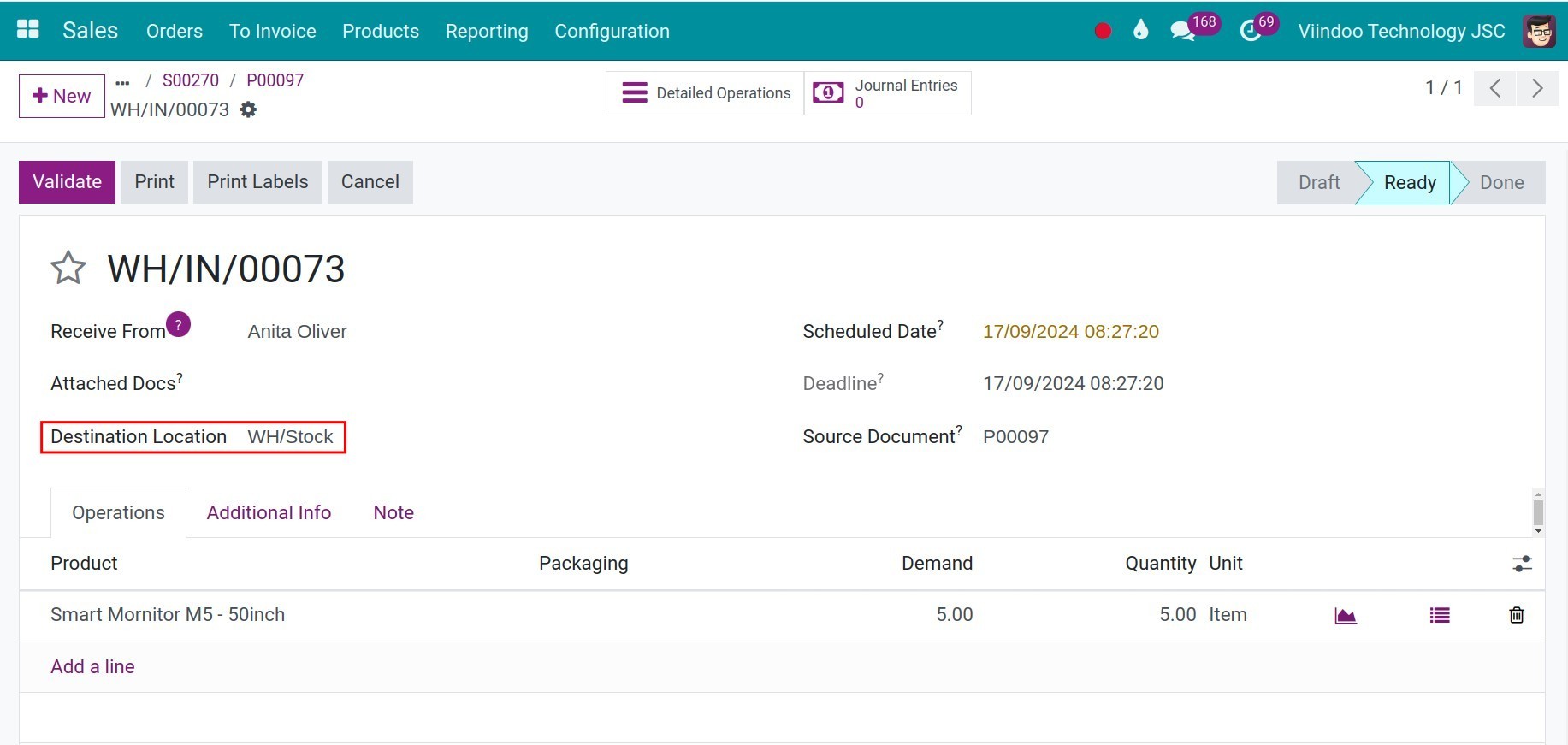Go to next record arrow
Viewport: 1568px width, 745px height.
tap(1537, 88)
